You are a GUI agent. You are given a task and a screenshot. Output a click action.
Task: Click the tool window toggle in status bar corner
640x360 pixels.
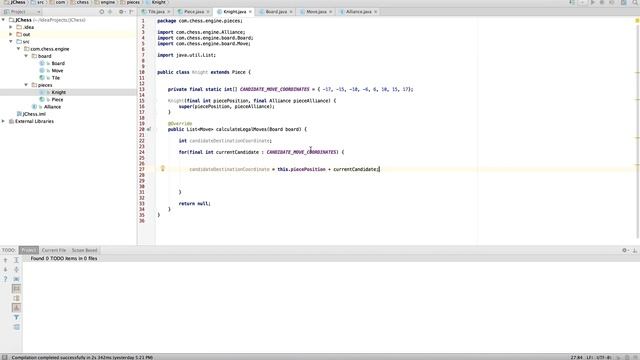click(4, 357)
